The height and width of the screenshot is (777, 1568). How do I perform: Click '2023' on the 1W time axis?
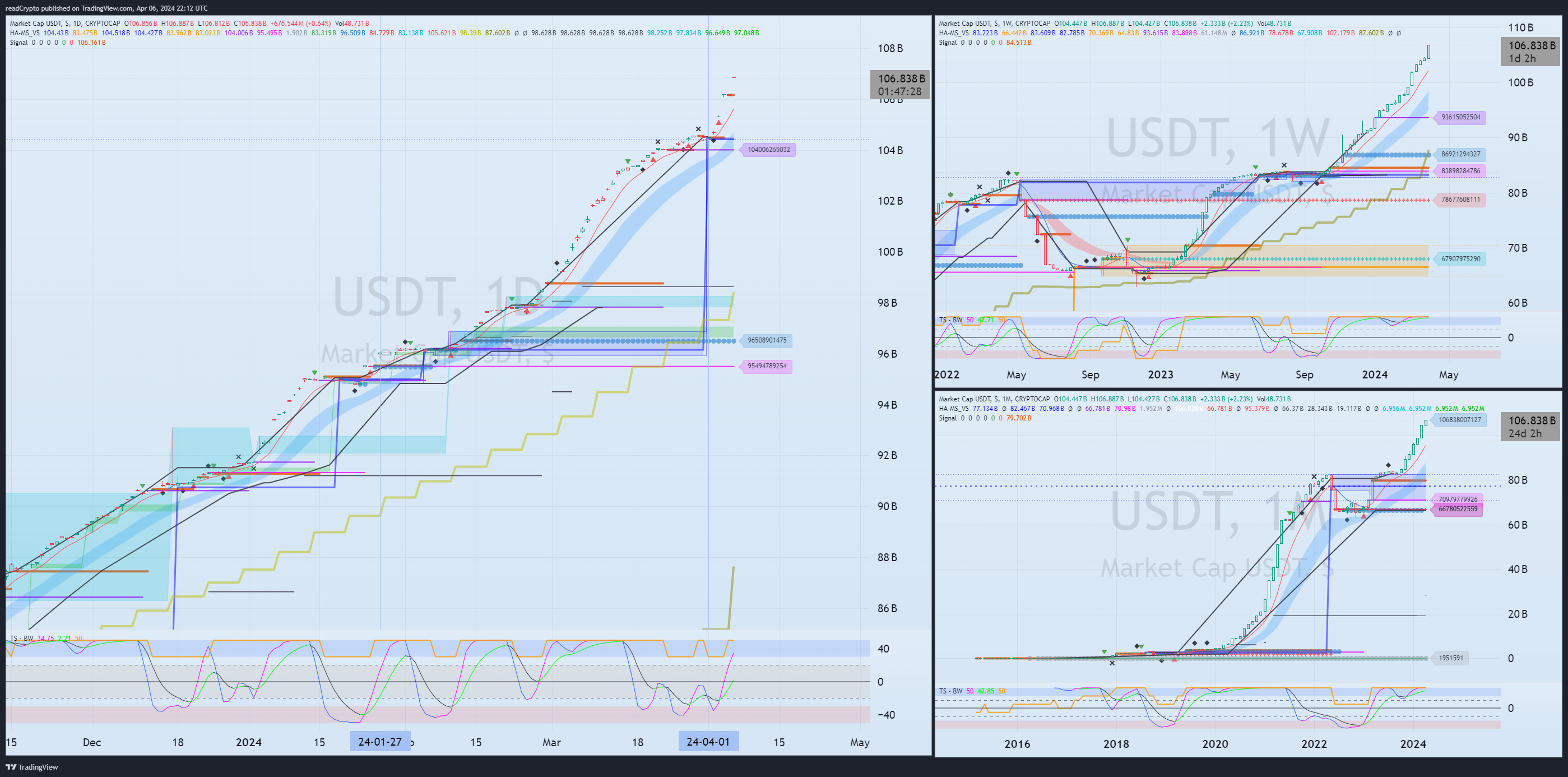(x=1160, y=374)
